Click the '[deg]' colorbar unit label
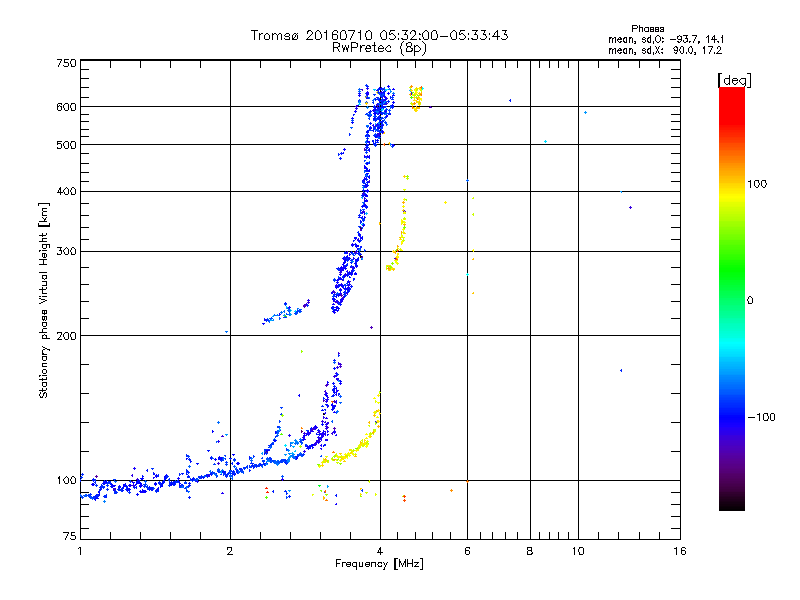Viewport: 800px width, 600px height. [734, 80]
